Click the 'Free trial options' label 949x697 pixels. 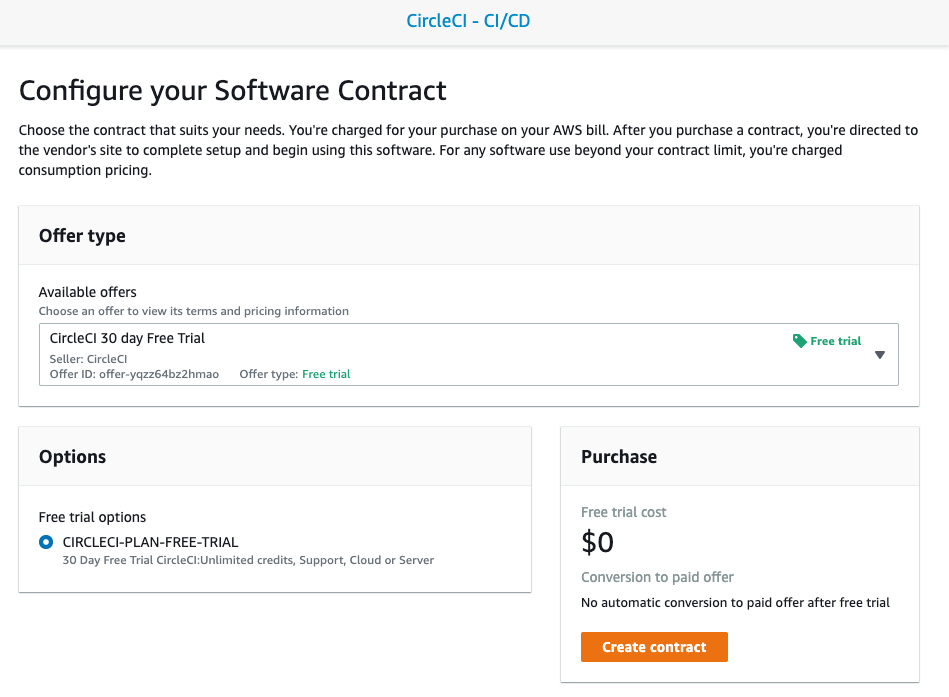[x=92, y=517]
